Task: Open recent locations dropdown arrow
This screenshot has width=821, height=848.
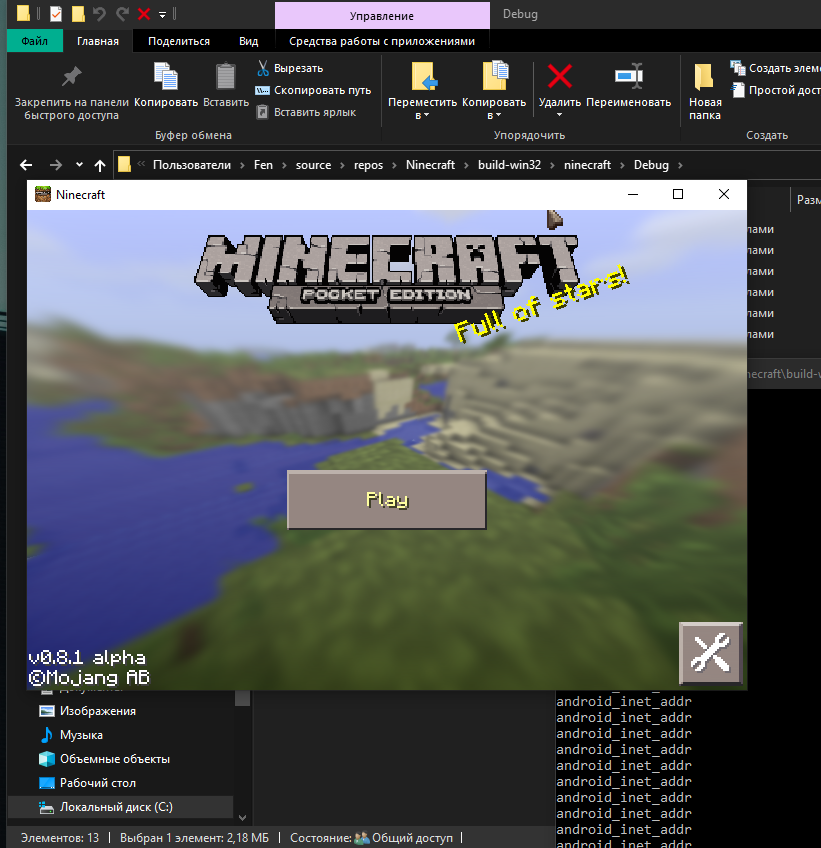Action: click(80, 164)
